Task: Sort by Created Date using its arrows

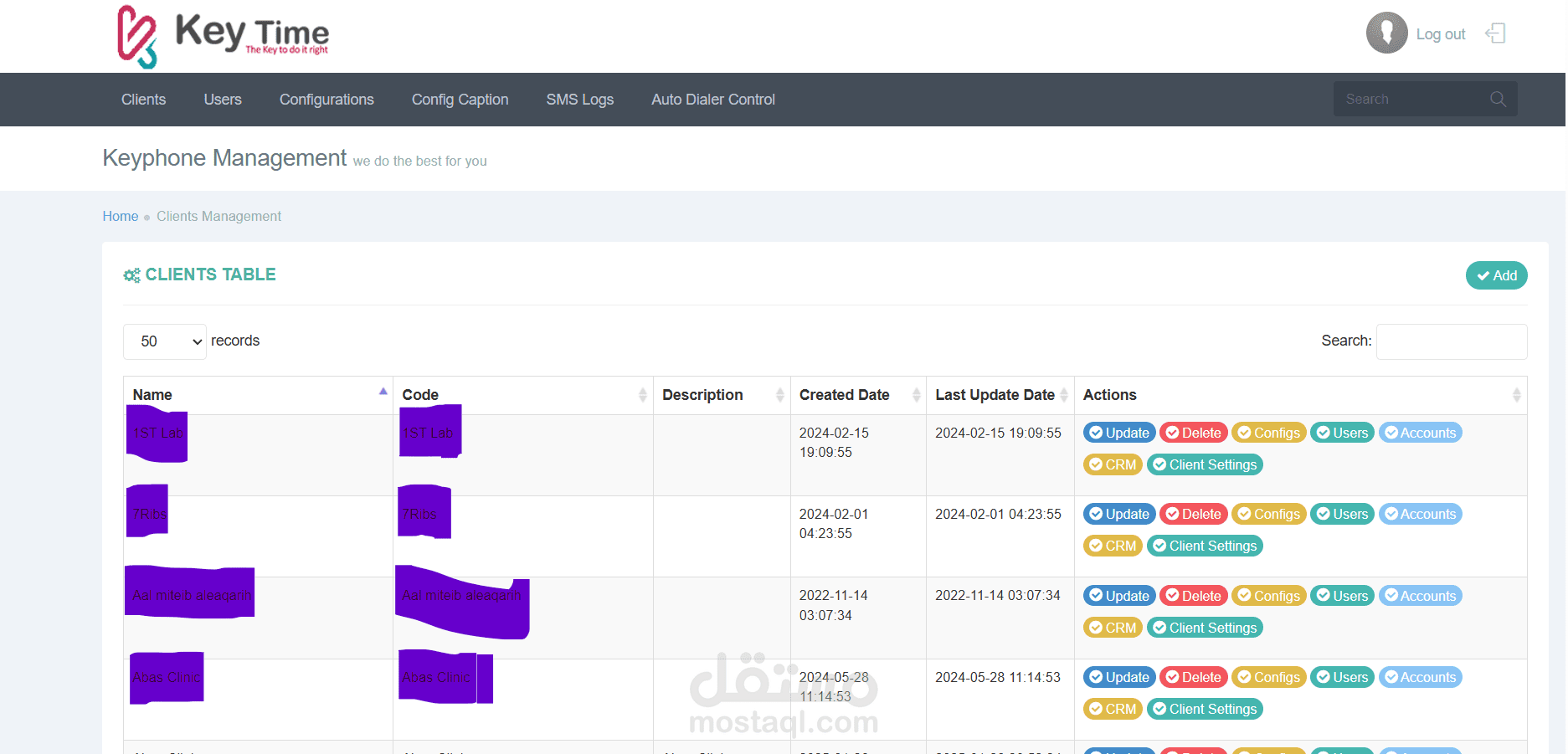Action: point(916,395)
